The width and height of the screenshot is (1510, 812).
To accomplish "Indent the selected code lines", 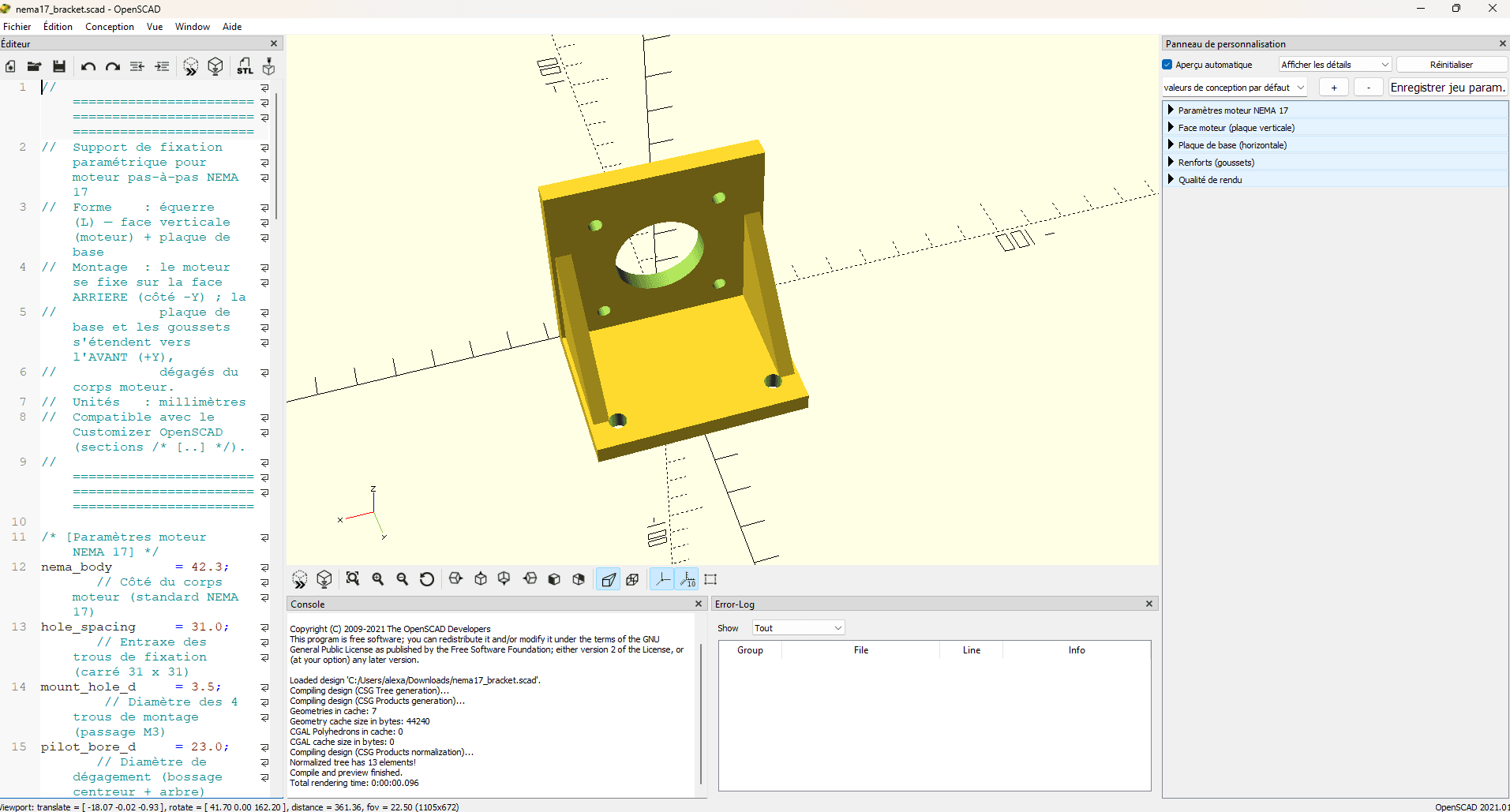I will click(162, 66).
